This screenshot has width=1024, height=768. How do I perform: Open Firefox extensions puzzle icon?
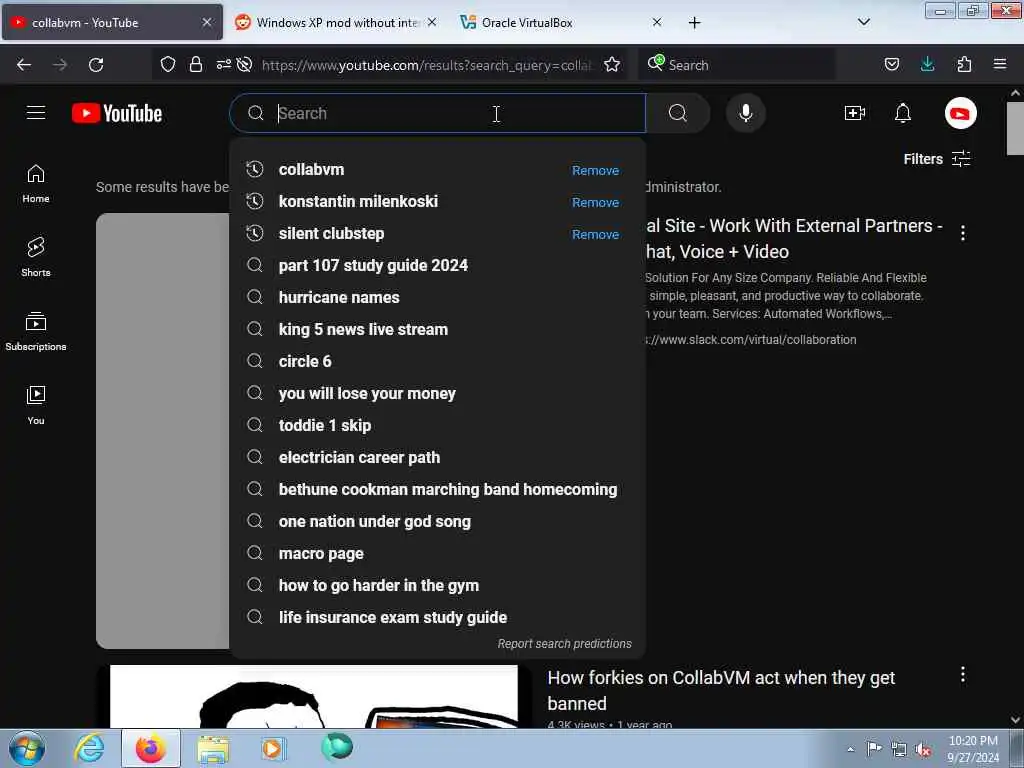964,65
